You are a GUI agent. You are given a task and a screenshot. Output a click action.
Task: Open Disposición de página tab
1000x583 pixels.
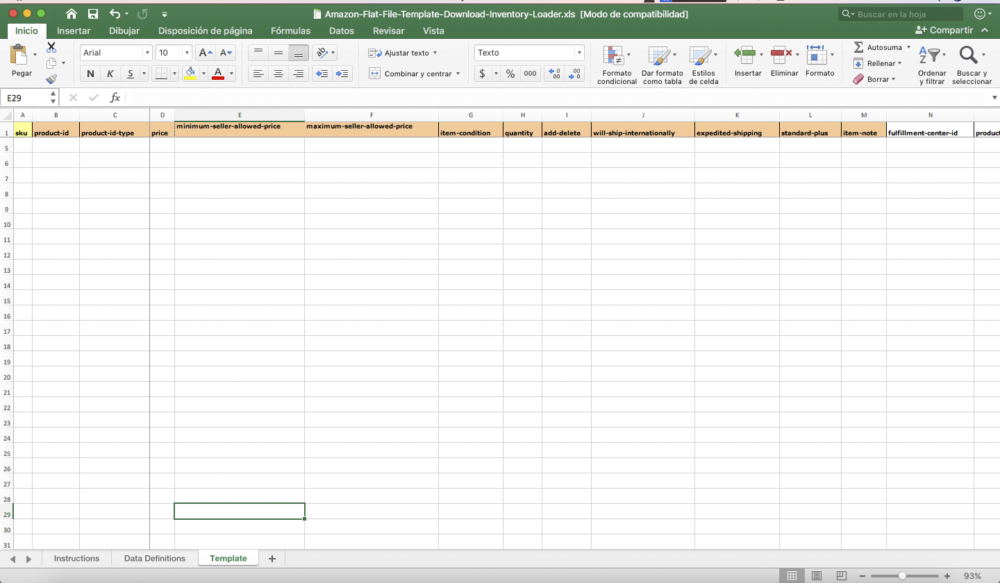coord(205,31)
